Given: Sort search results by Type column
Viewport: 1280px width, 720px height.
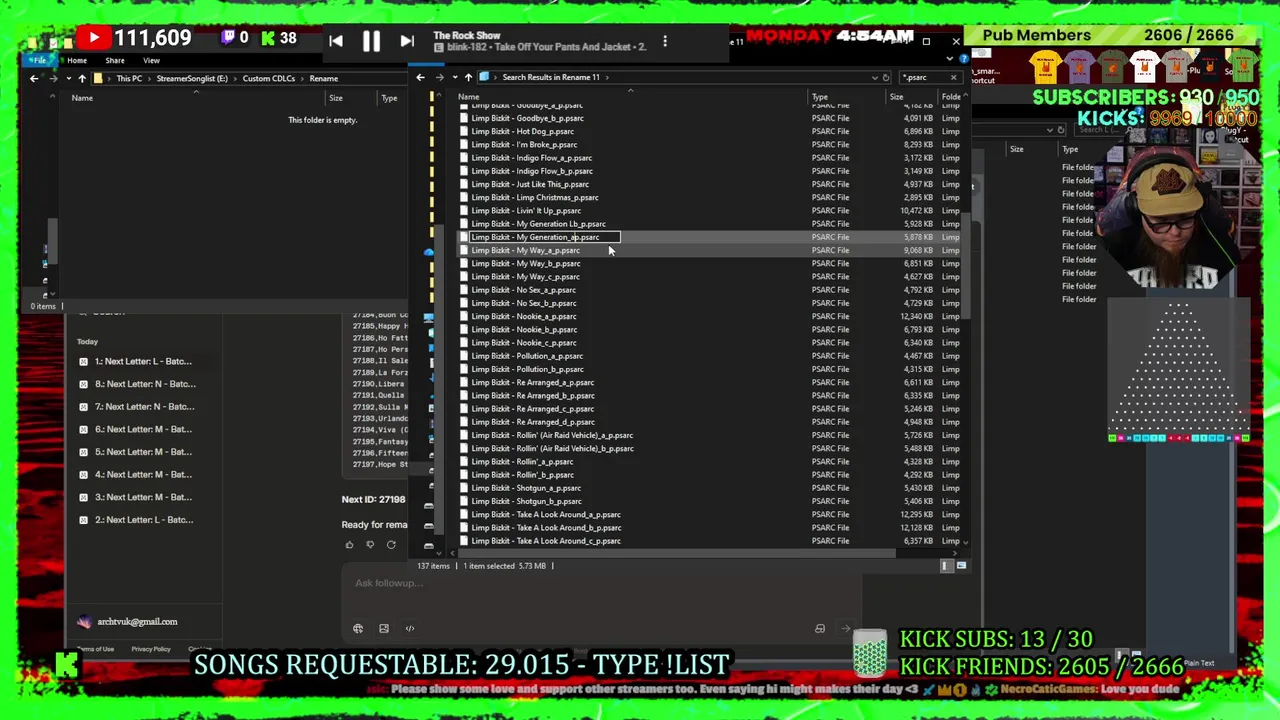Looking at the screenshot, I should (x=820, y=97).
